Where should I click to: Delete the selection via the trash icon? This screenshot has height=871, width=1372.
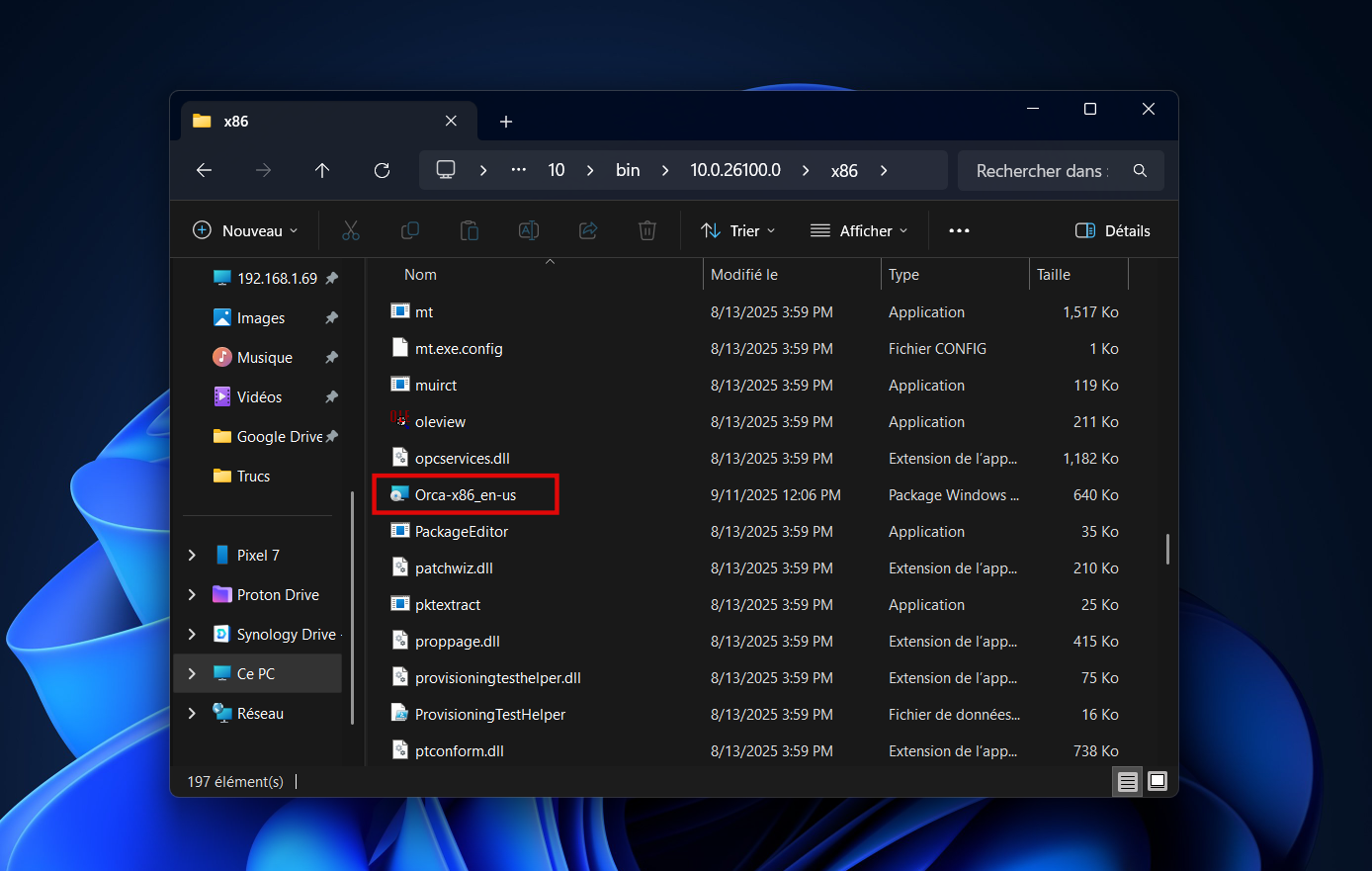[647, 230]
